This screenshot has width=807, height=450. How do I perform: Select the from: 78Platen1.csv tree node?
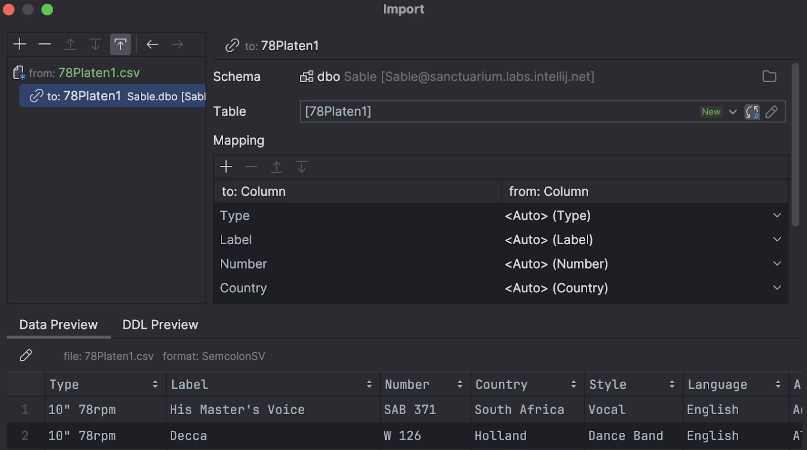tap(84, 73)
